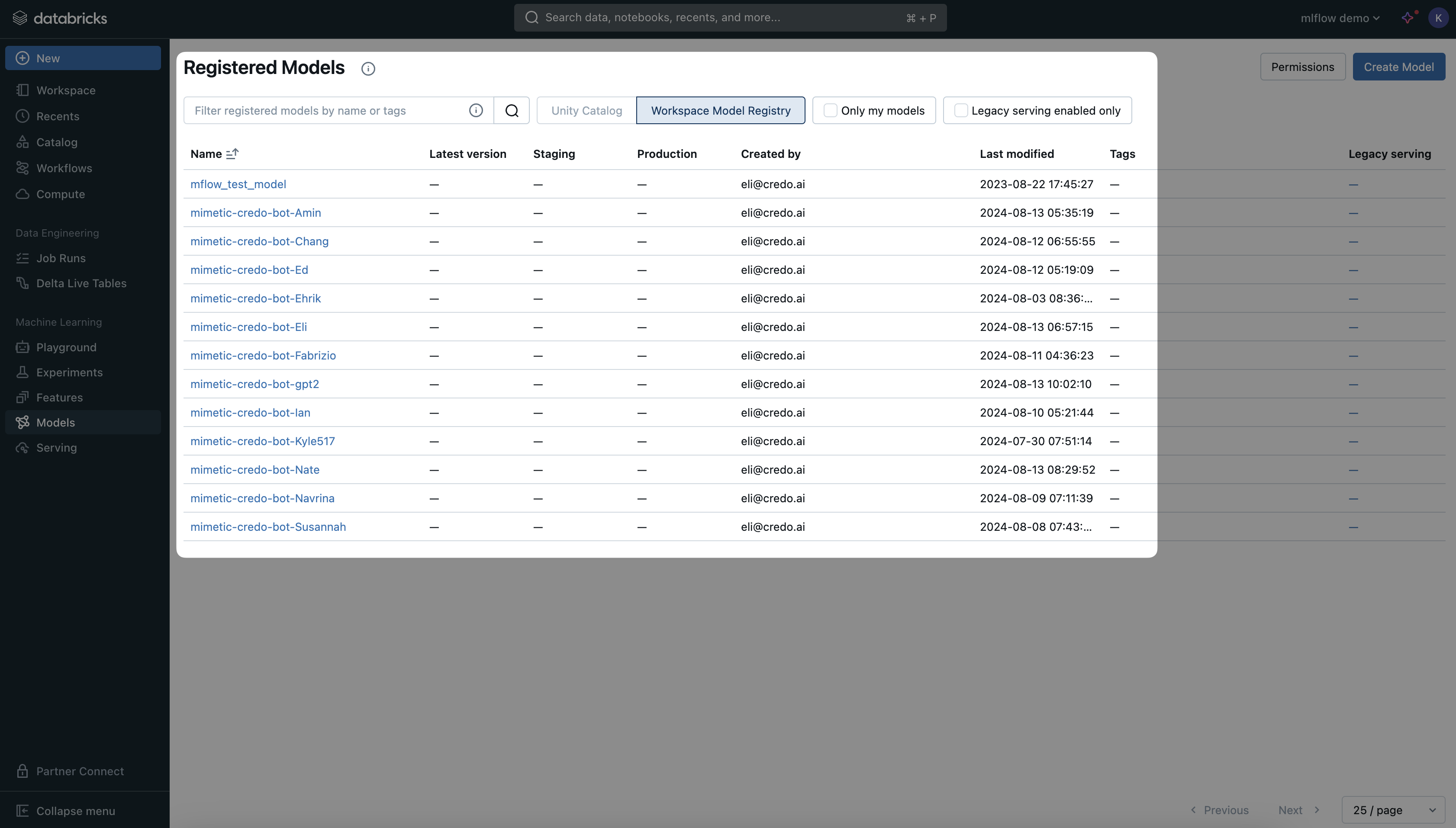
Task: Click the Last modified column header
Action: pyautogui.click(x=1017, y=154)
